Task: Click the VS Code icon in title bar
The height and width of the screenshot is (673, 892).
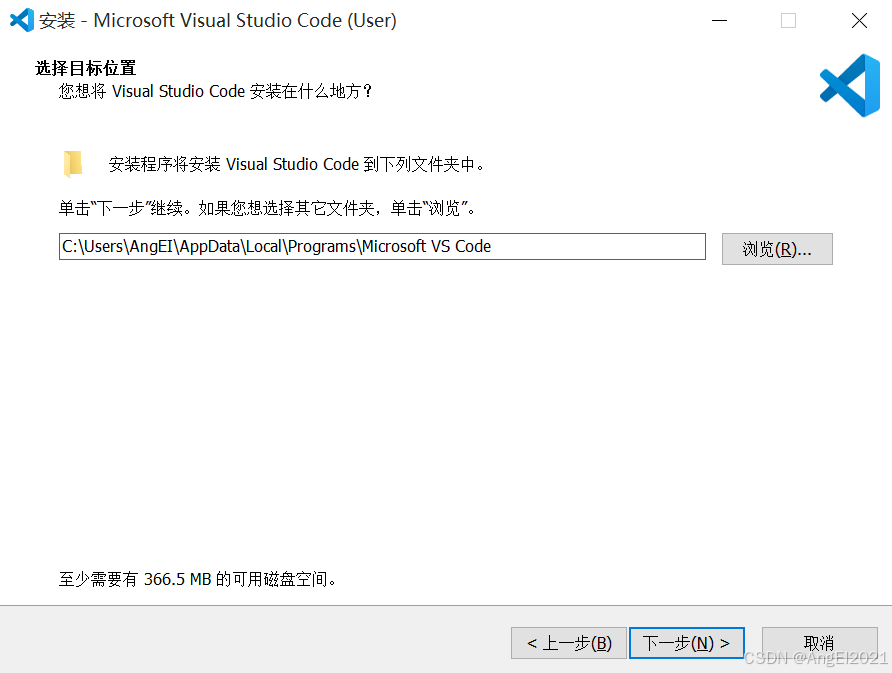Action: [22, 20]
